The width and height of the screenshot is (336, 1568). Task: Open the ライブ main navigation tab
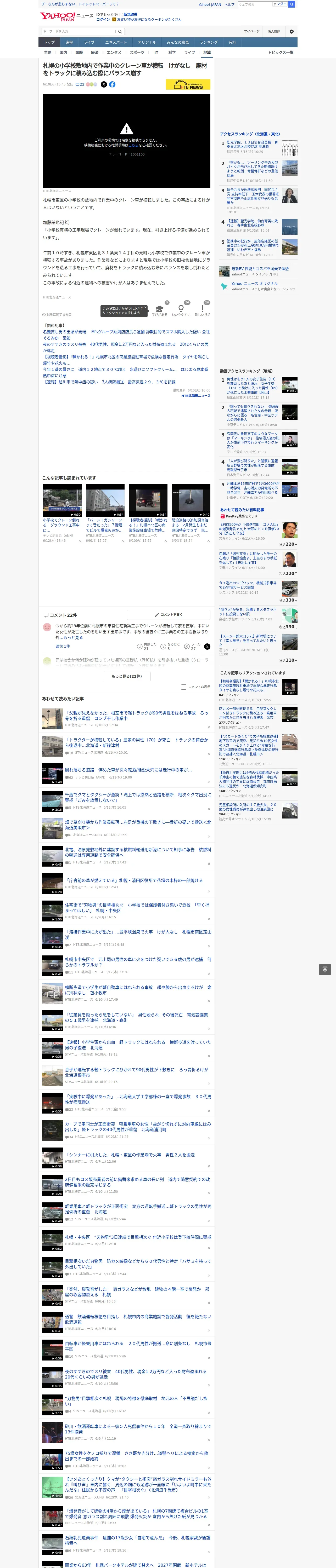(x=89, y=43)
